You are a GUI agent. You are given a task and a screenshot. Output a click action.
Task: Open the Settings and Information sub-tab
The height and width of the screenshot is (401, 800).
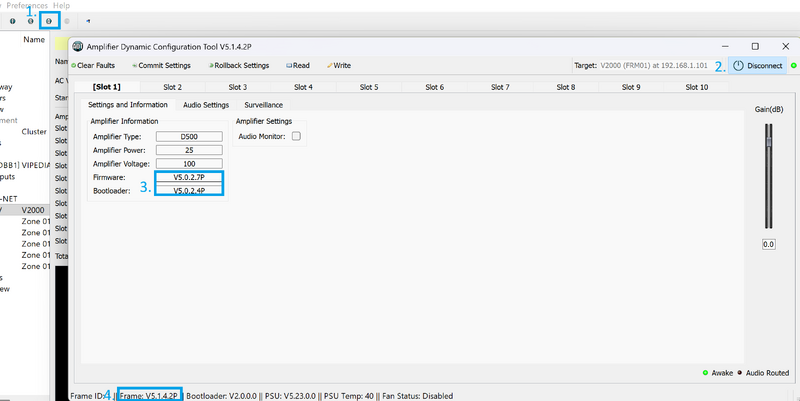pyautogui.click(x=128, y=105)
